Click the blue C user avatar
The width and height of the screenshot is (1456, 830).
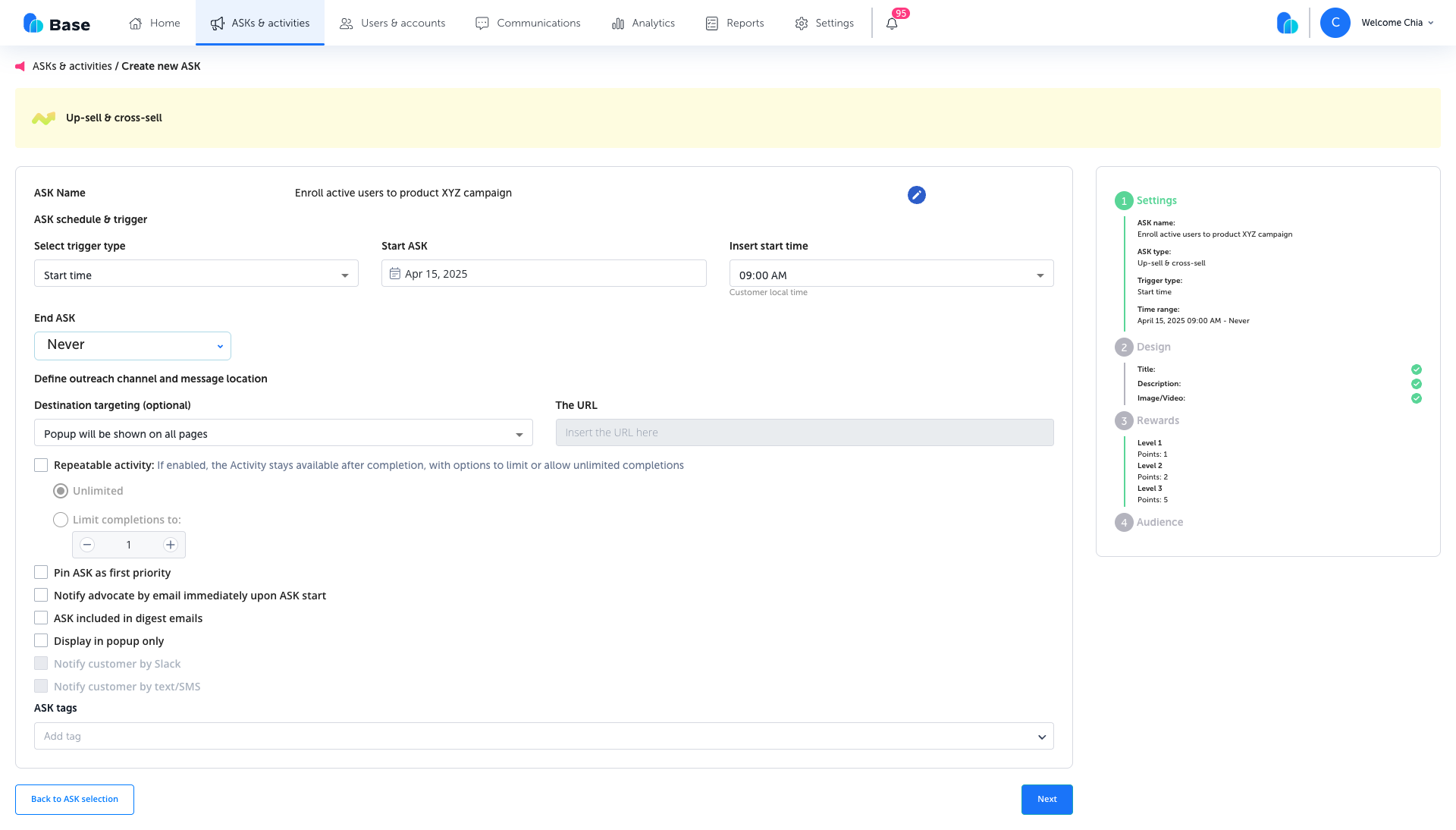tap(1335, 23)
